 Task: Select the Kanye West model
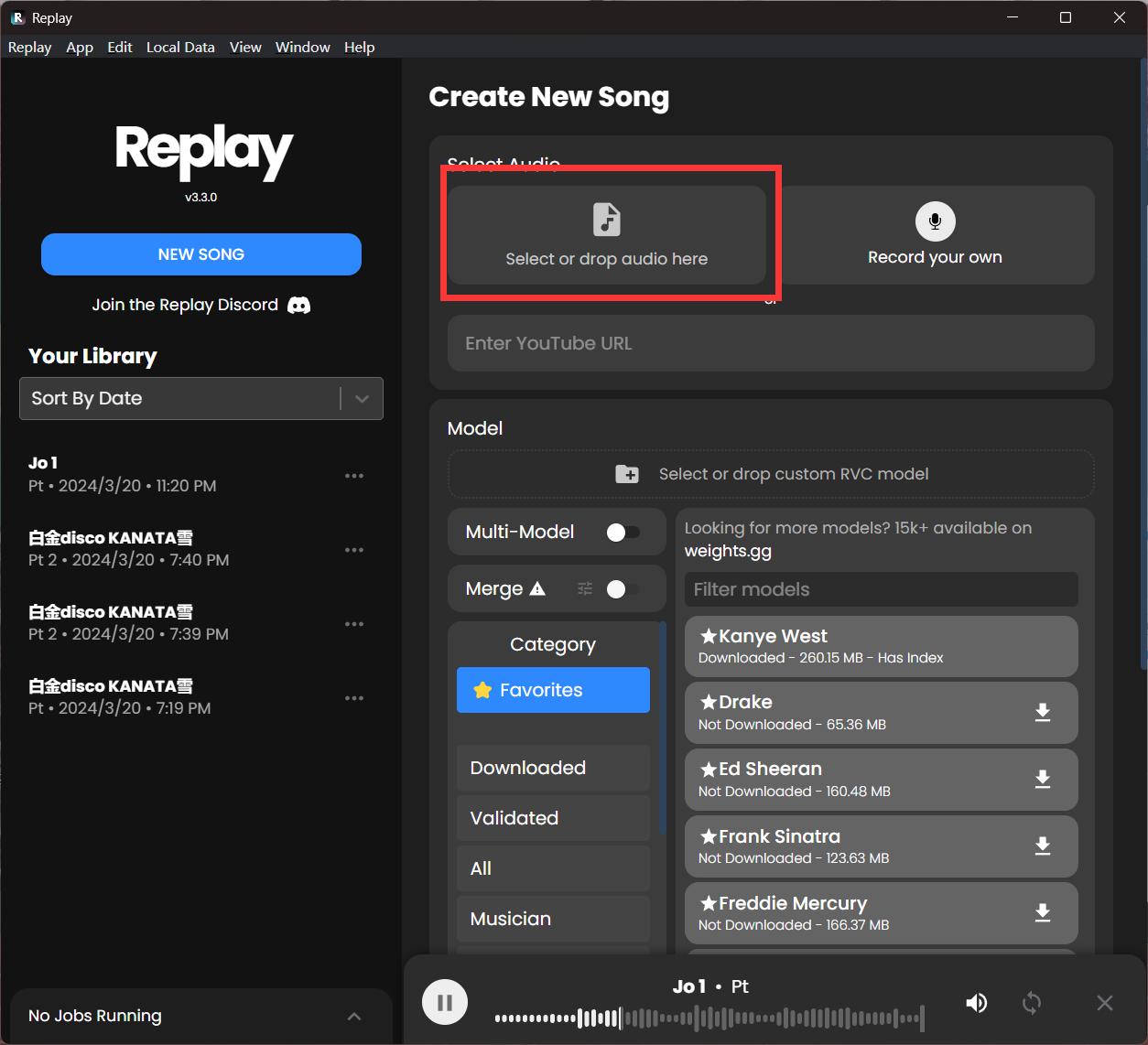[881, 646]
